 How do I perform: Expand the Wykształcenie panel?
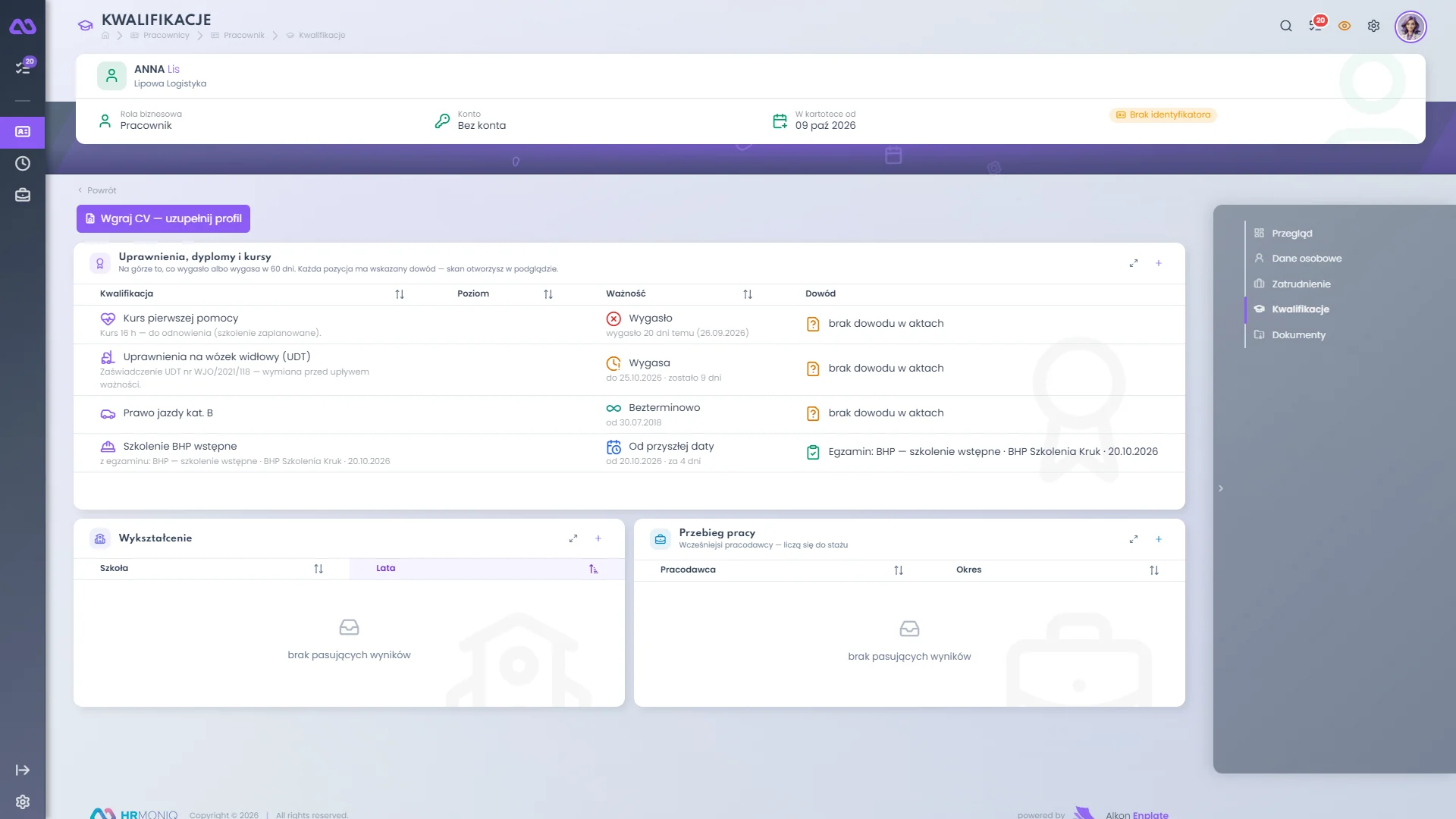click(573, 538)
